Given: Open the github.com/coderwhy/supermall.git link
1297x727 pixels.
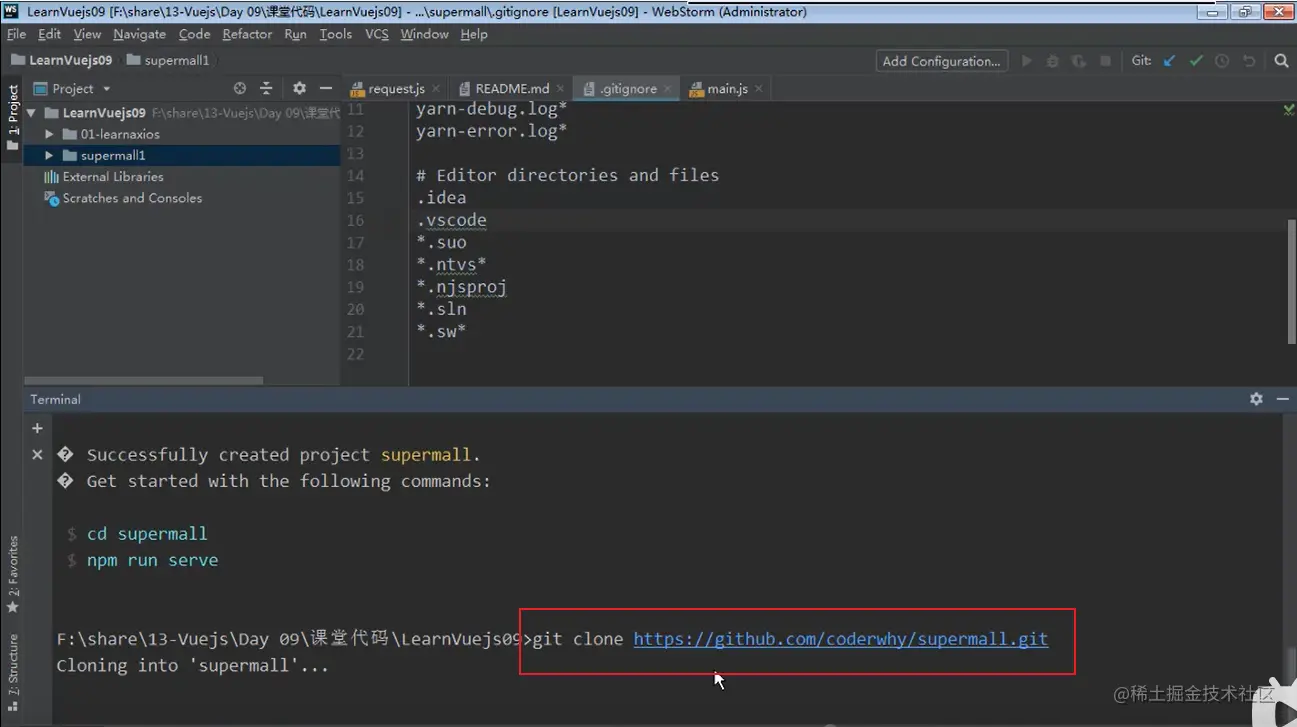Looking at the screenshot, I should (x=840, y=639).
